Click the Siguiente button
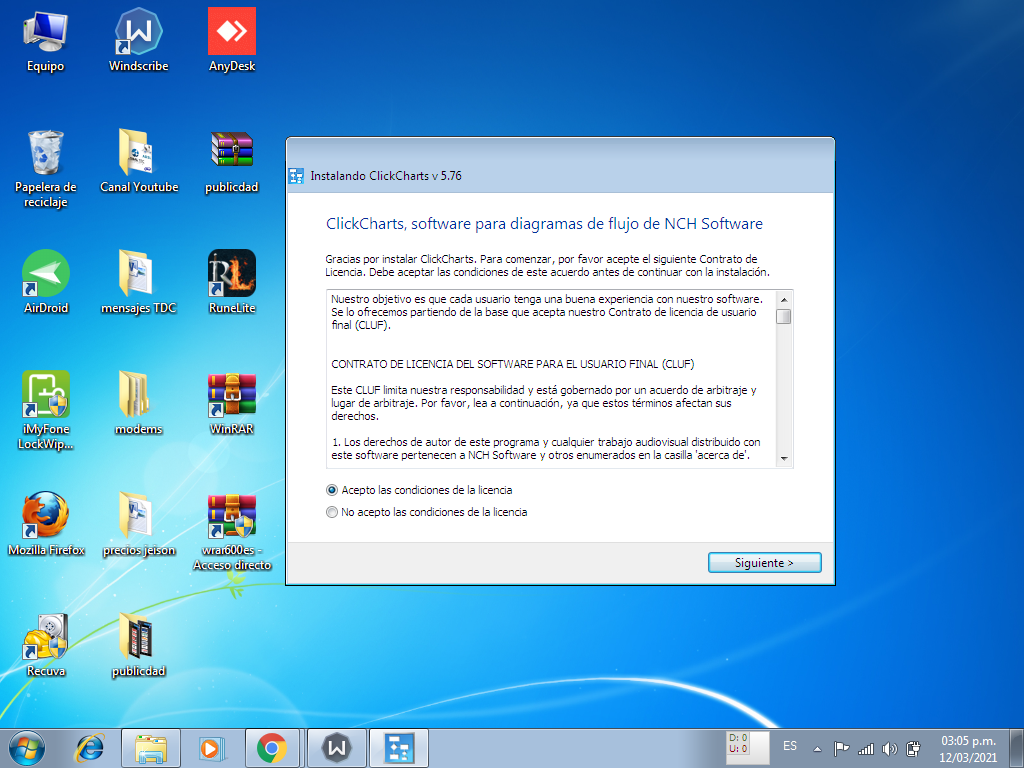 coord(764,563)
